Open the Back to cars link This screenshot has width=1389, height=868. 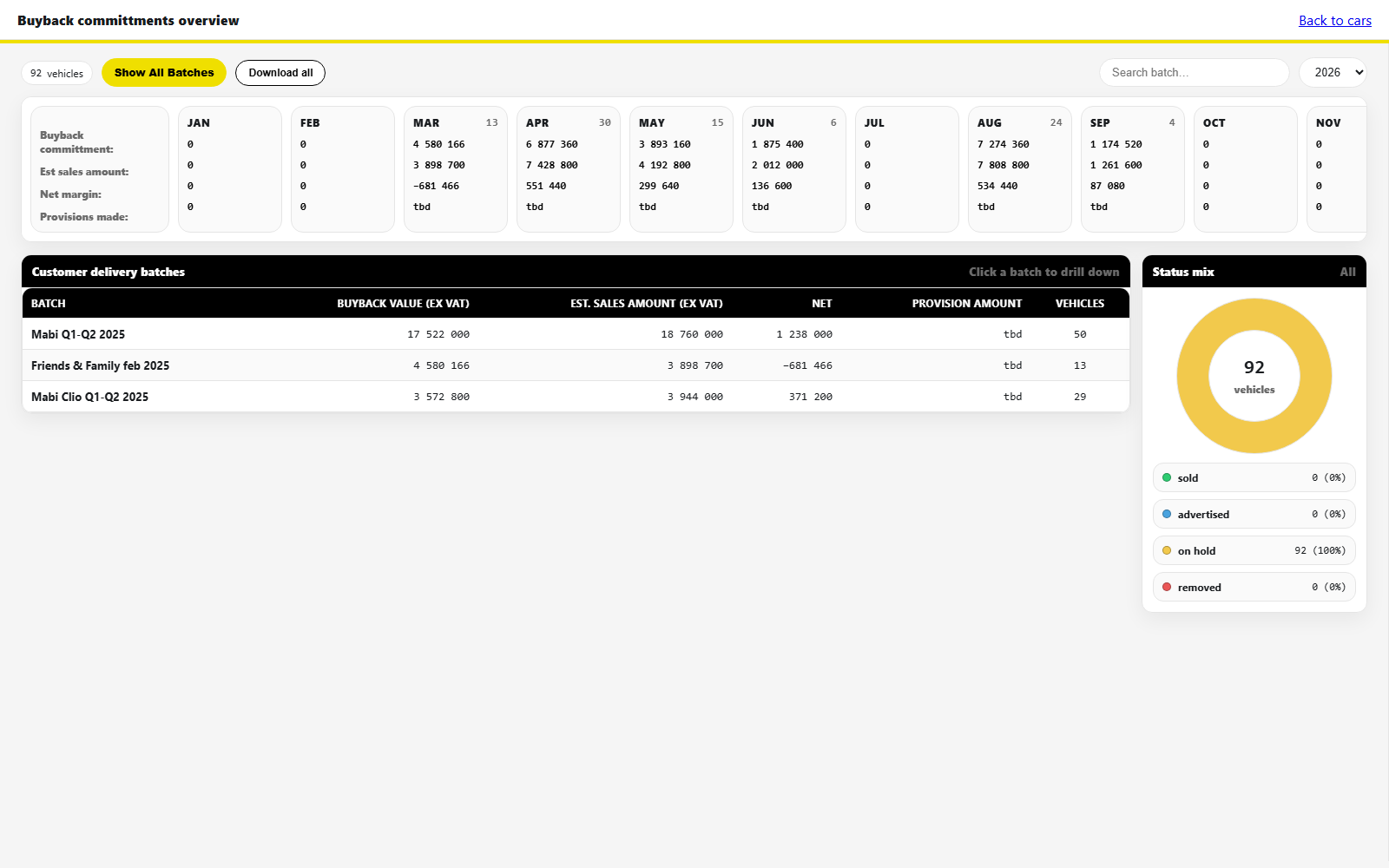click(x=1335, y=21)
